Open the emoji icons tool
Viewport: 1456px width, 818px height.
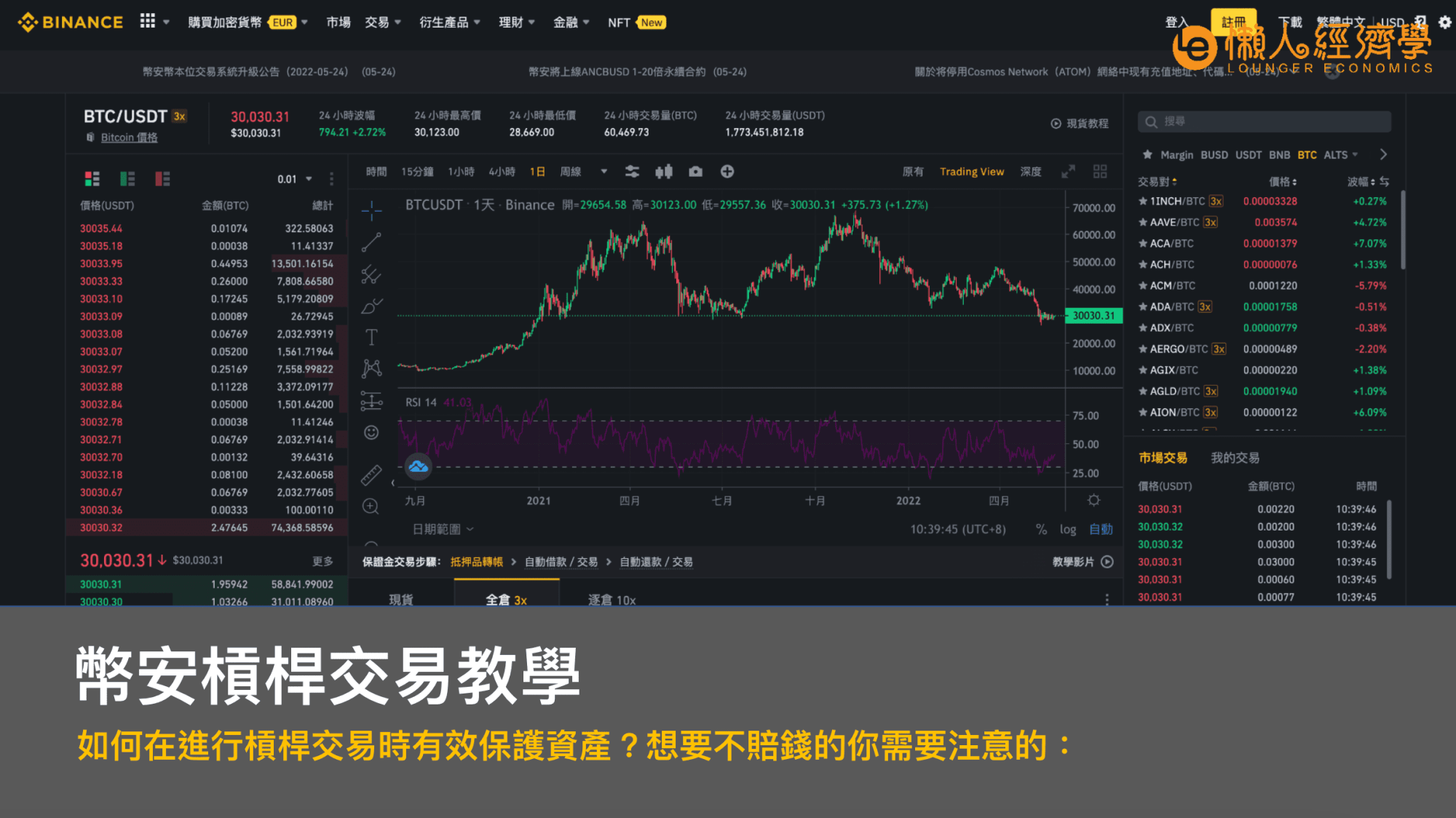click(x=371, y=433)
